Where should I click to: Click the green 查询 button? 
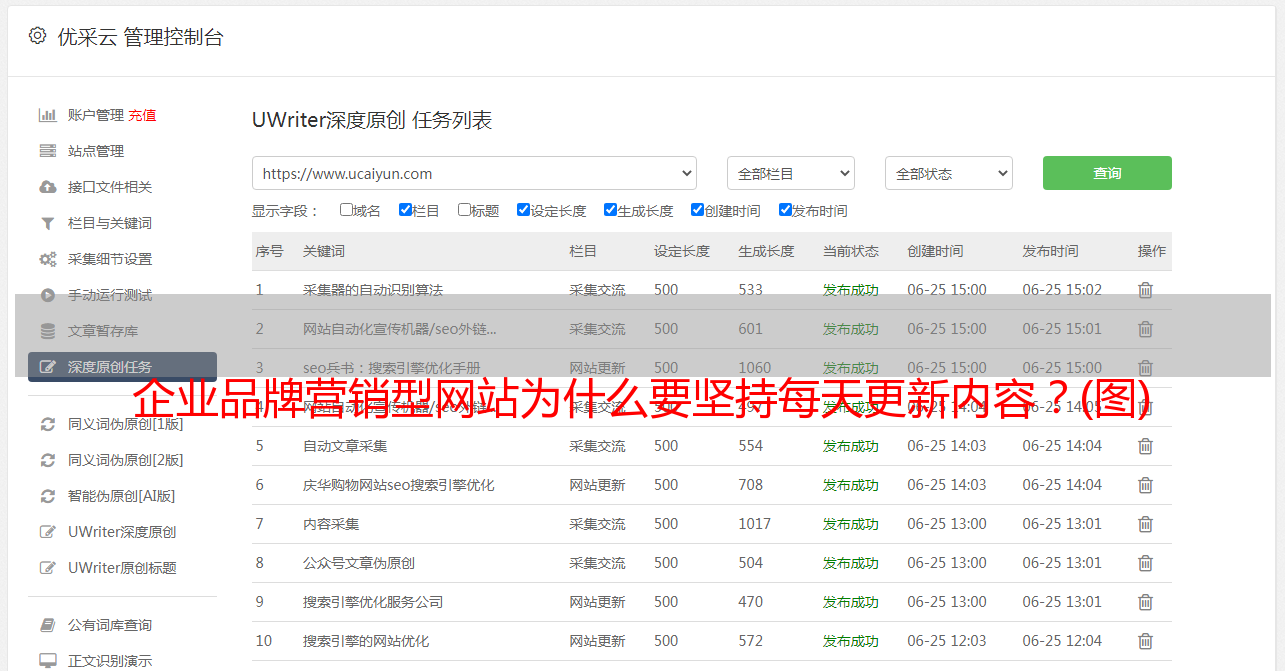pos(1107,173)
